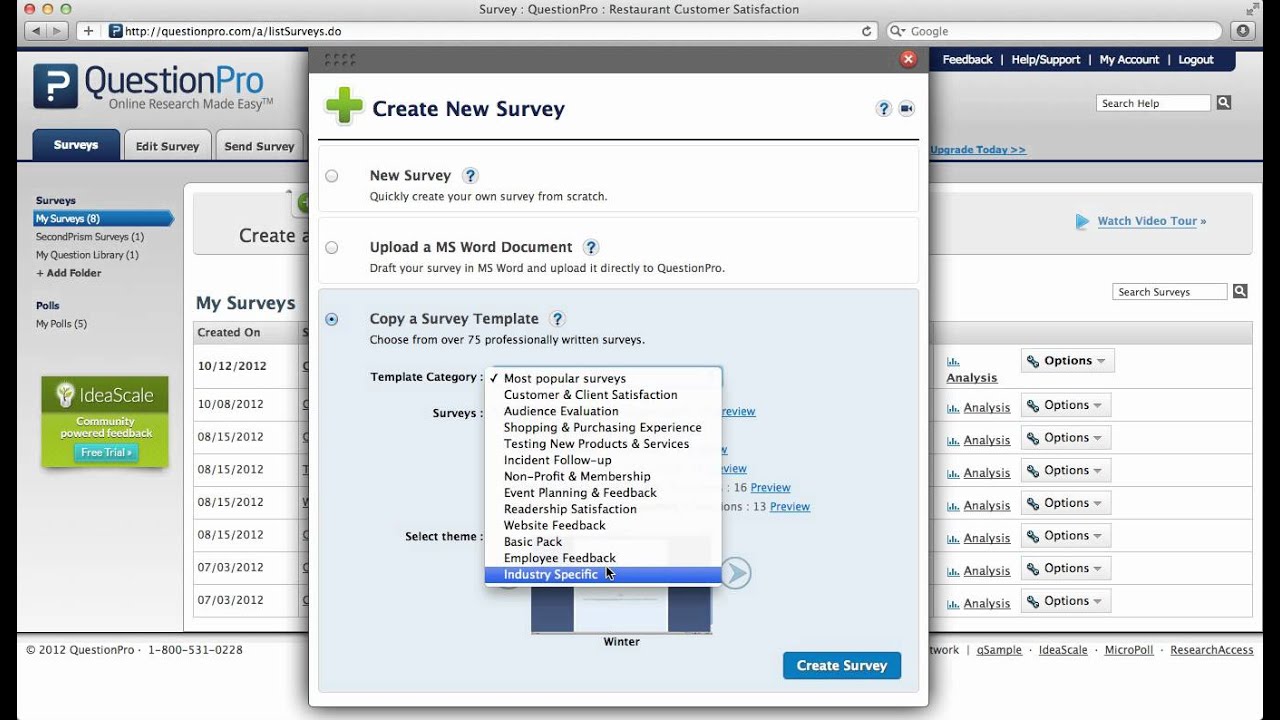The height and width of the screenshot is (720, 1280).
Task: Select the New Survey radio button
Action: coord(332,176)
